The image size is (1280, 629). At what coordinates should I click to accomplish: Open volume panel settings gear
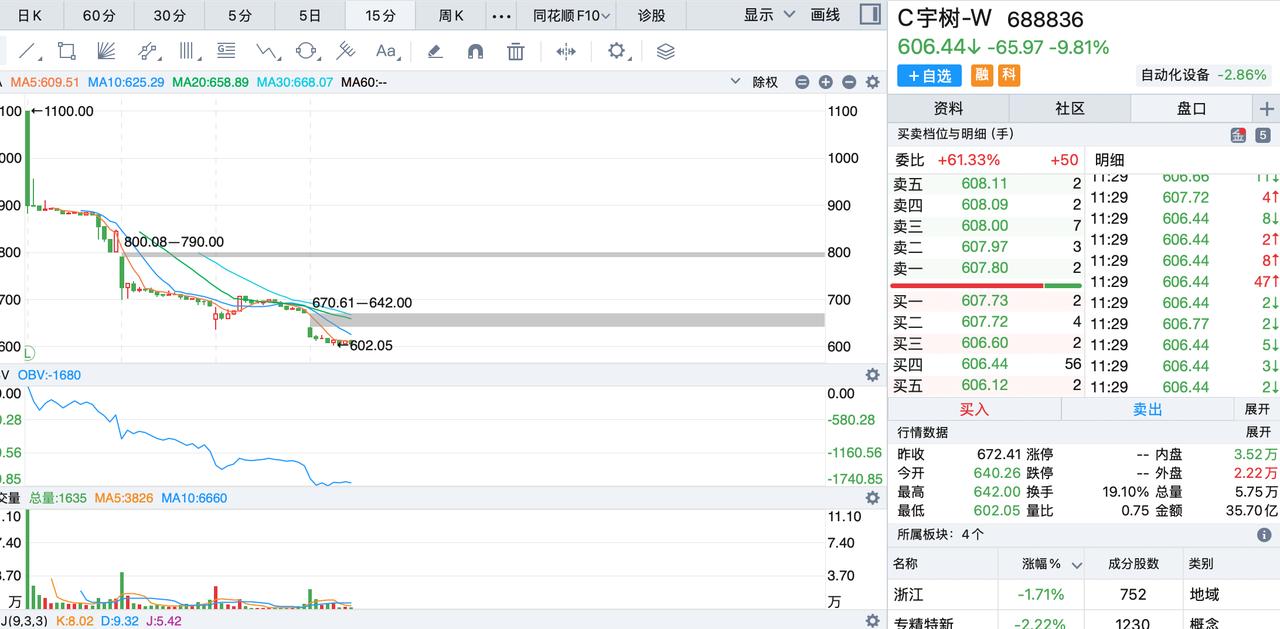tap(872, 498)
